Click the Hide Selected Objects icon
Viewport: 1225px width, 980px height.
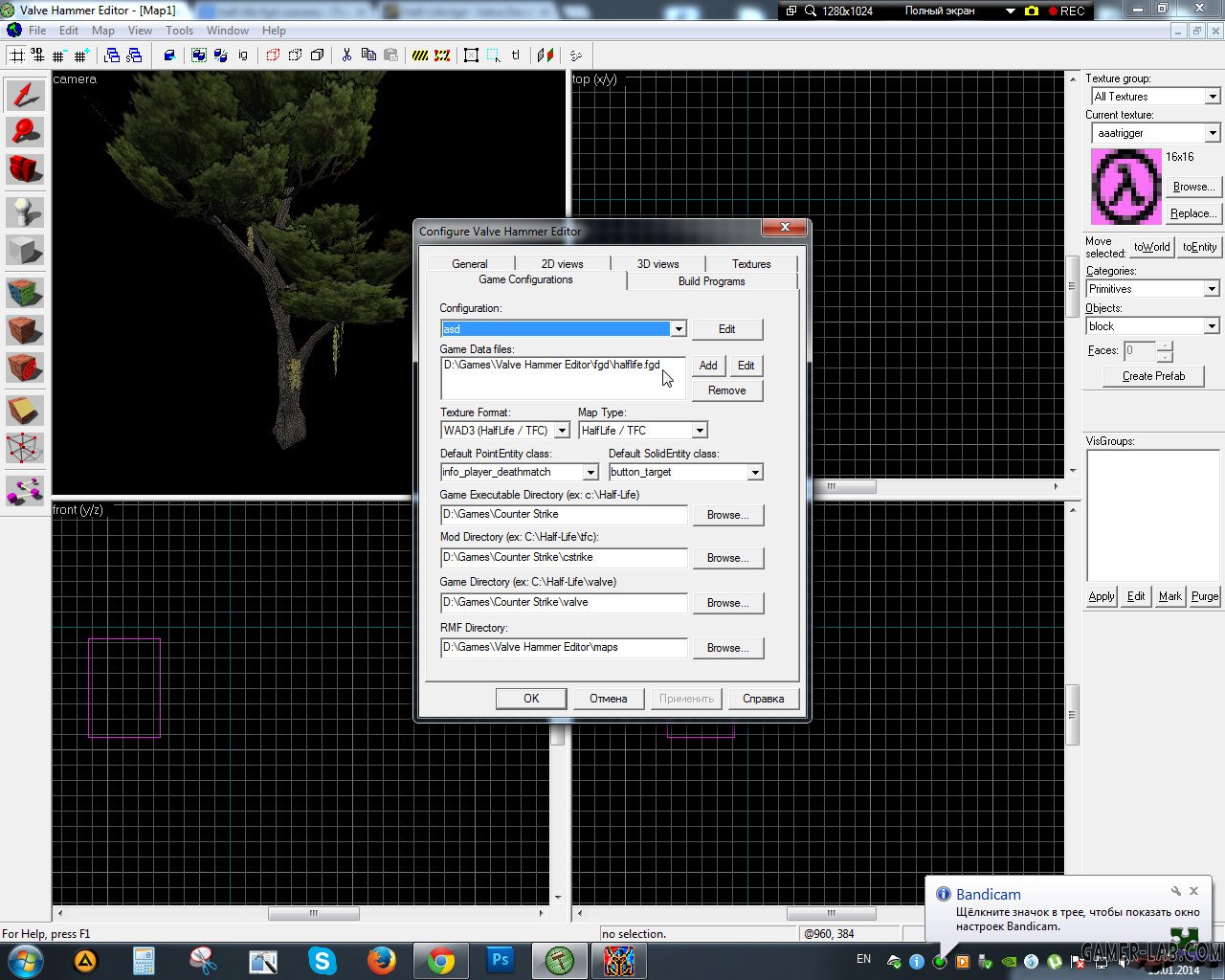click(273, 56)
